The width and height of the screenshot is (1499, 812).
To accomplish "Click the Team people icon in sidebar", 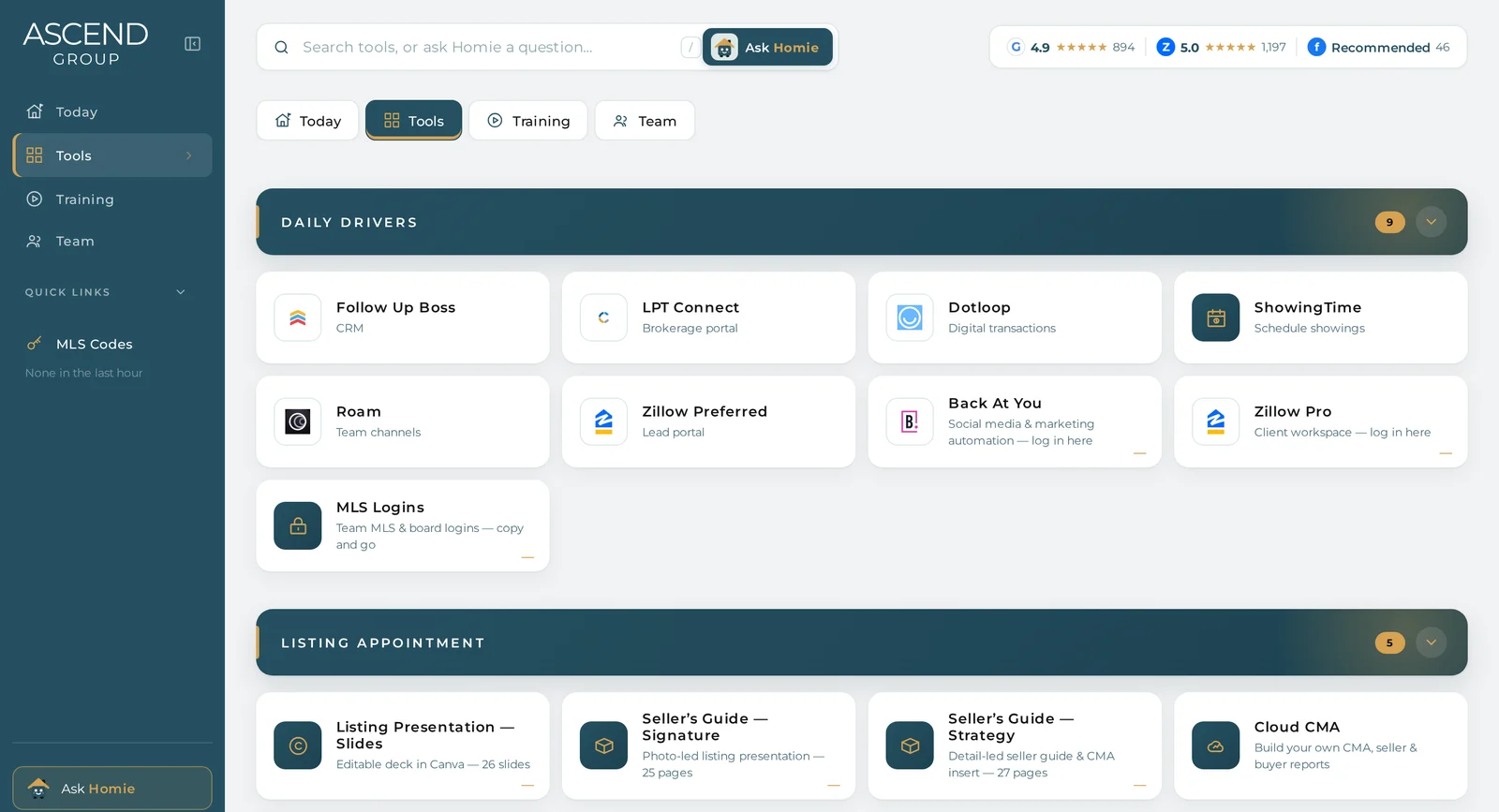I will tap(35, 241).
